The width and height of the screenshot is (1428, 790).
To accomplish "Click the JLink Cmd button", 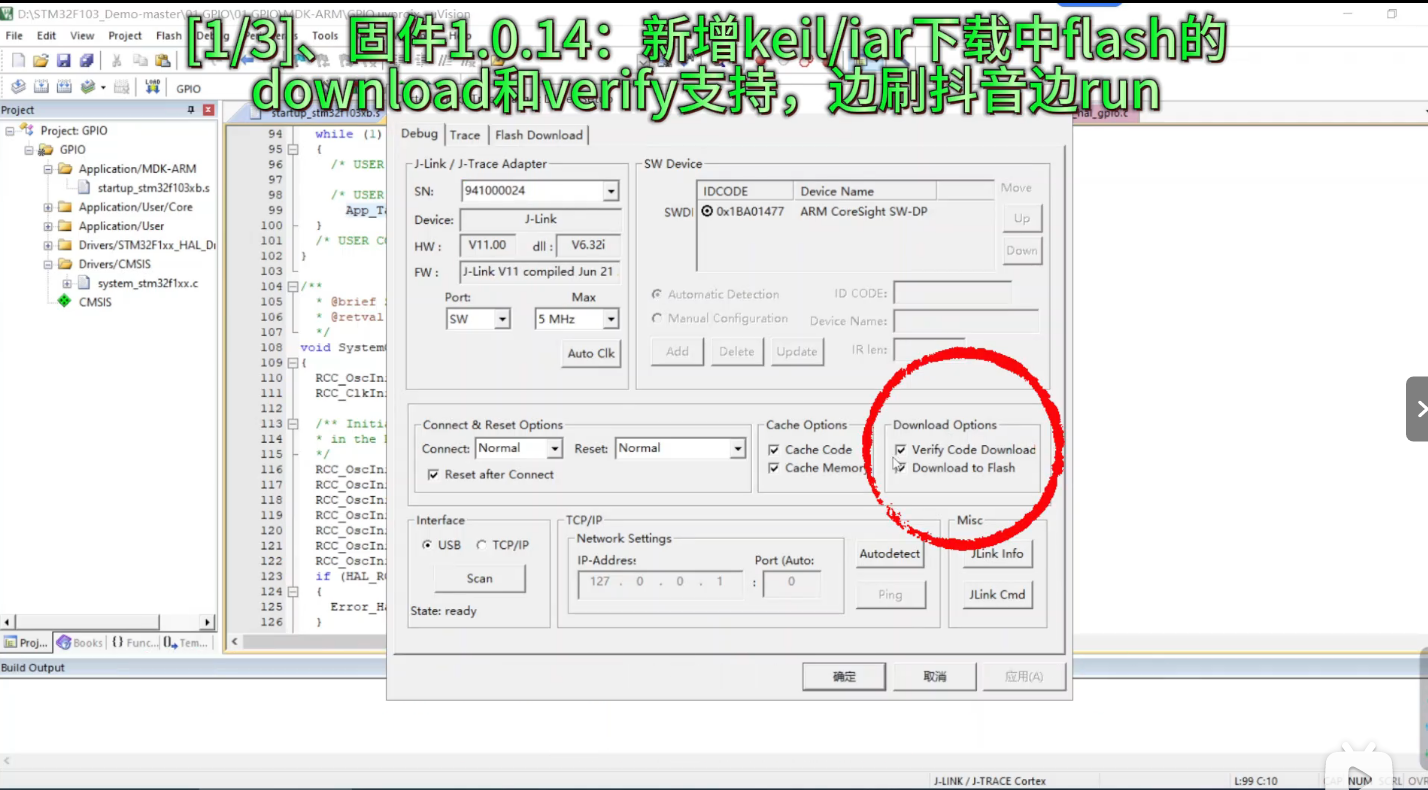I will pos(997,595).
